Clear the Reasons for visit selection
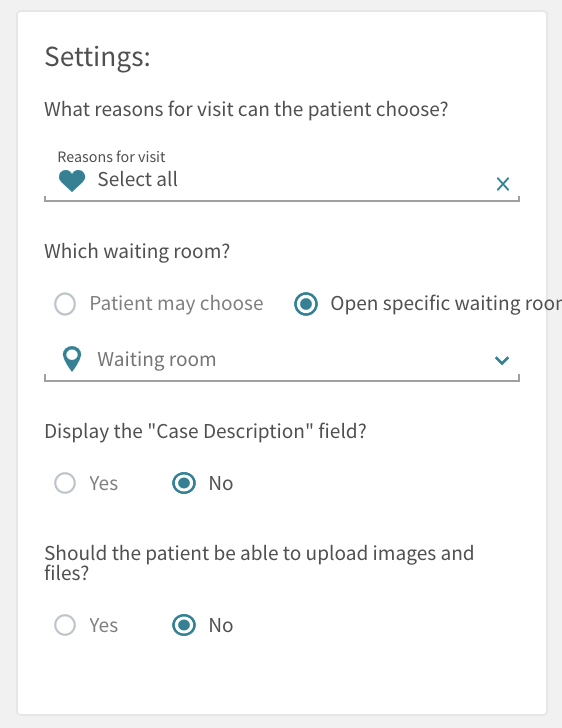This screenshot has height=728, width=562. [503, 184]
